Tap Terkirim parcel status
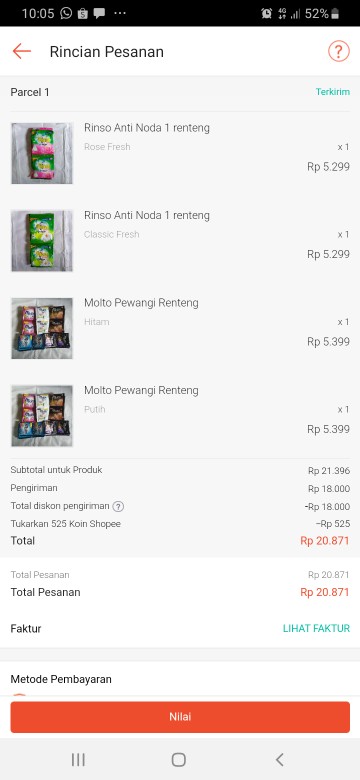This screenshot has height=780, width=360. coord(333,92)
